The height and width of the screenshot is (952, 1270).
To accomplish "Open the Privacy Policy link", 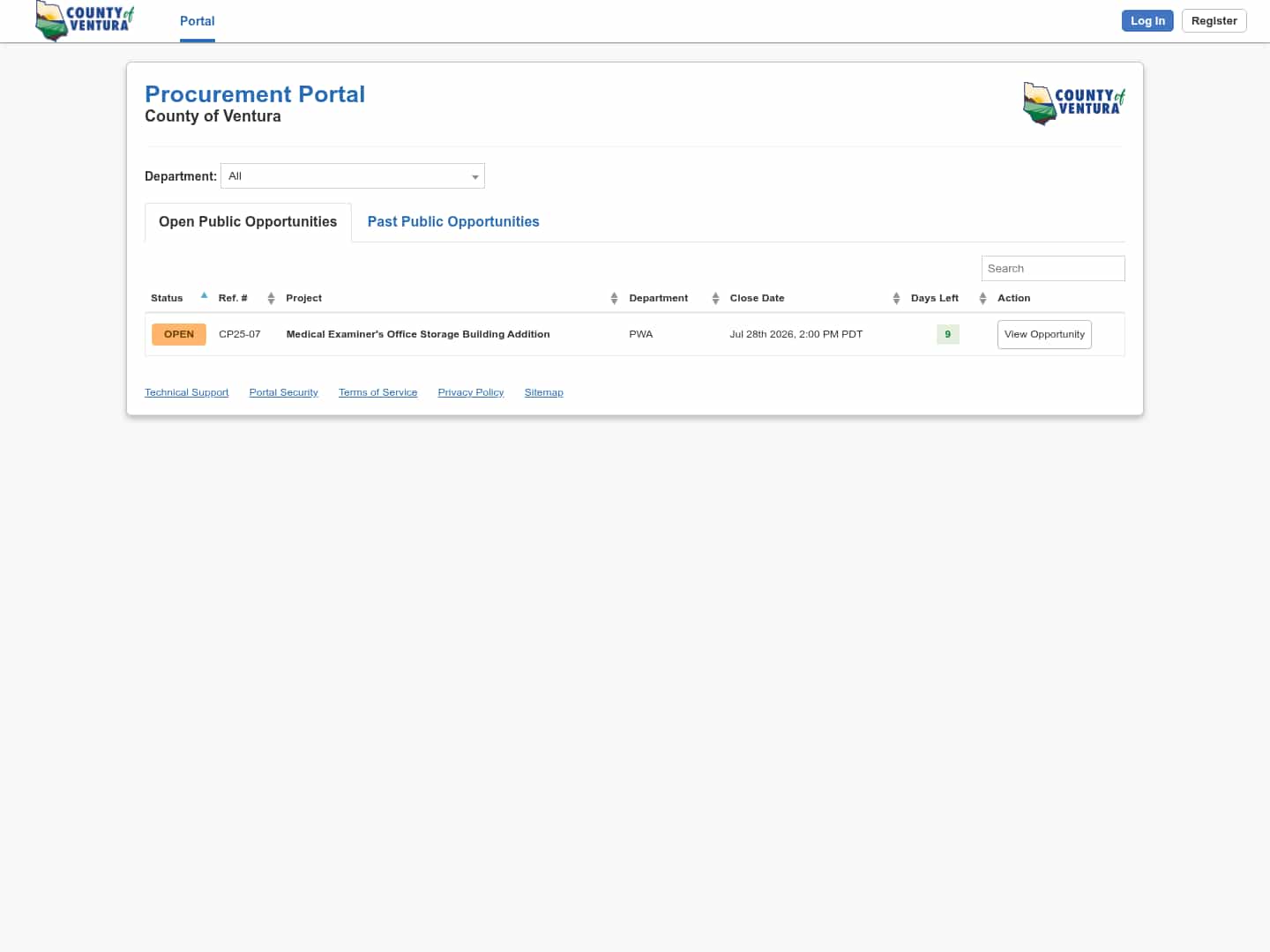I will point(471,392).
